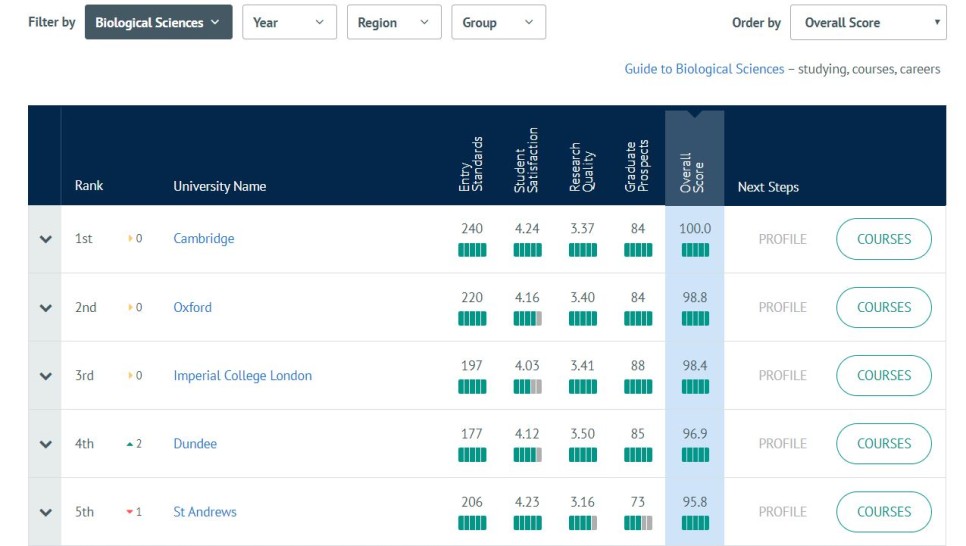Open the Guide to Biological Sciences link
Screen dimensions: 966x546
pos(704,69)
